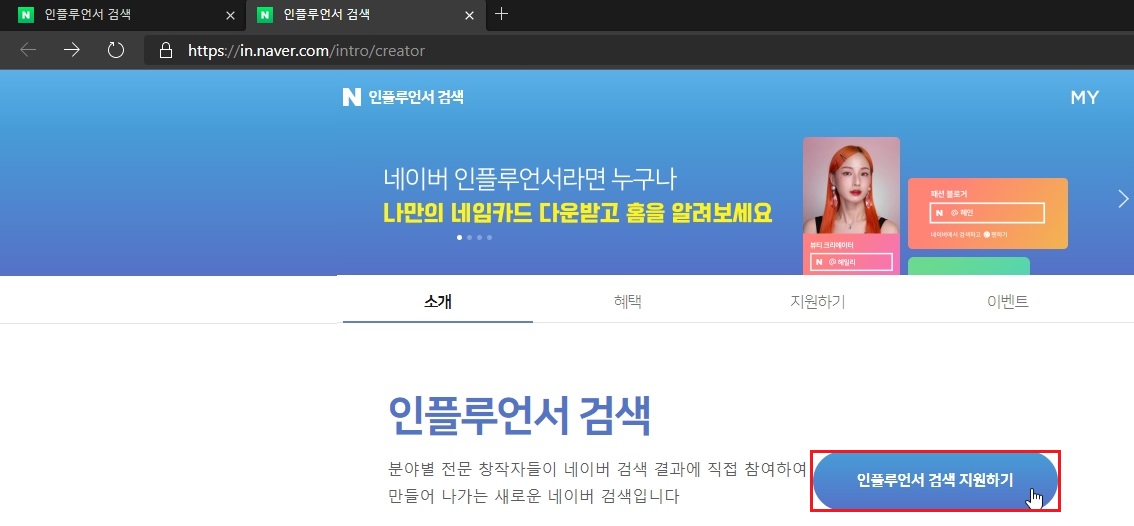Open the 소개 tab
Image resolution: width=1134 pixels, height=526 pixels.
point(438,302)
